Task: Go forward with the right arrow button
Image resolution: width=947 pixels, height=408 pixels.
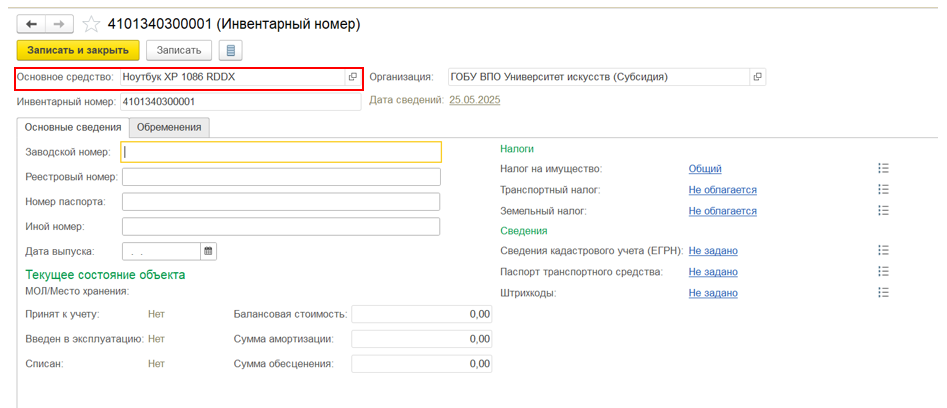Action: [x=59, y=24]
